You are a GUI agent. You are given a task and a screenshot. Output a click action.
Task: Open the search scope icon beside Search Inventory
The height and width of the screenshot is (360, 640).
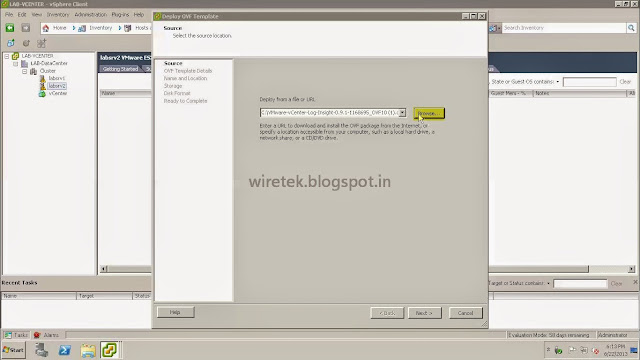[x=495, y=28]
